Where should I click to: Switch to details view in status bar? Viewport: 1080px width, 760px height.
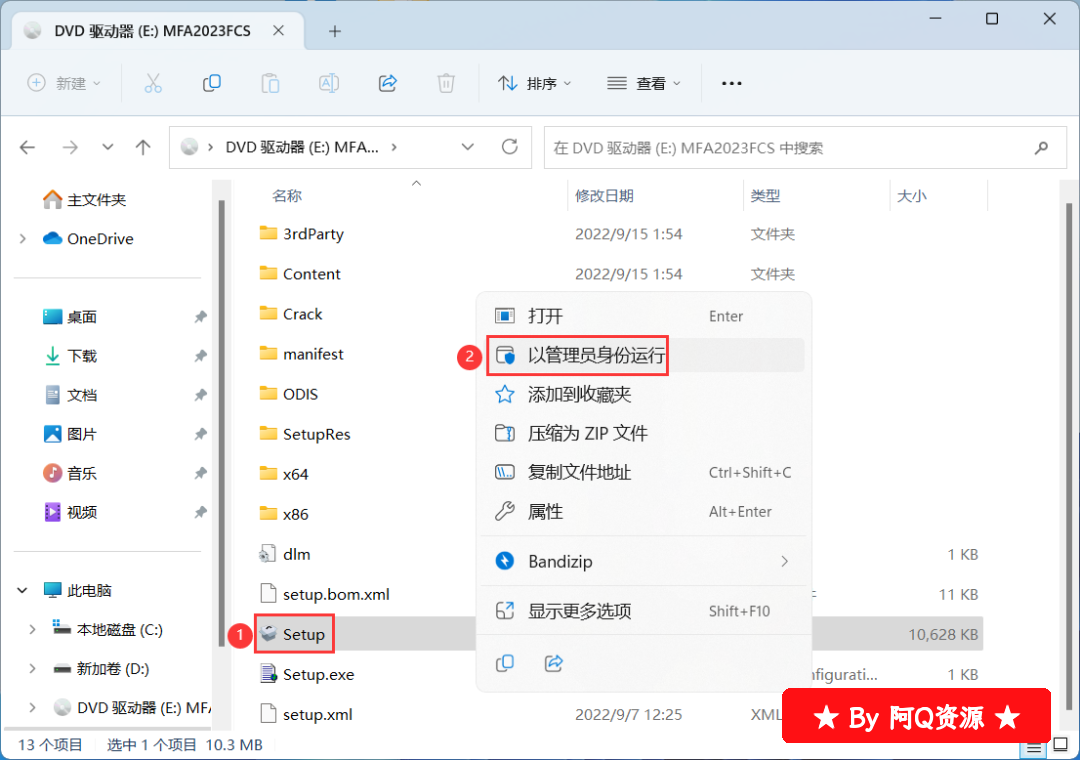[x=1034, y=746]
